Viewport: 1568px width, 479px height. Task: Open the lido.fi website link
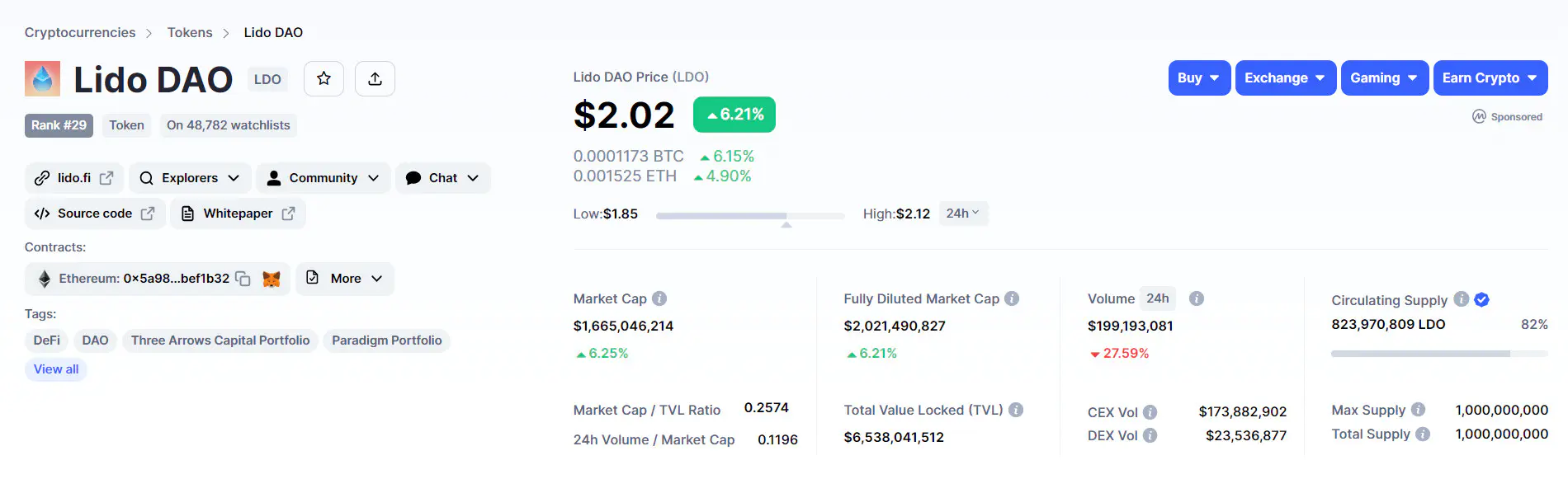point(73,178)
